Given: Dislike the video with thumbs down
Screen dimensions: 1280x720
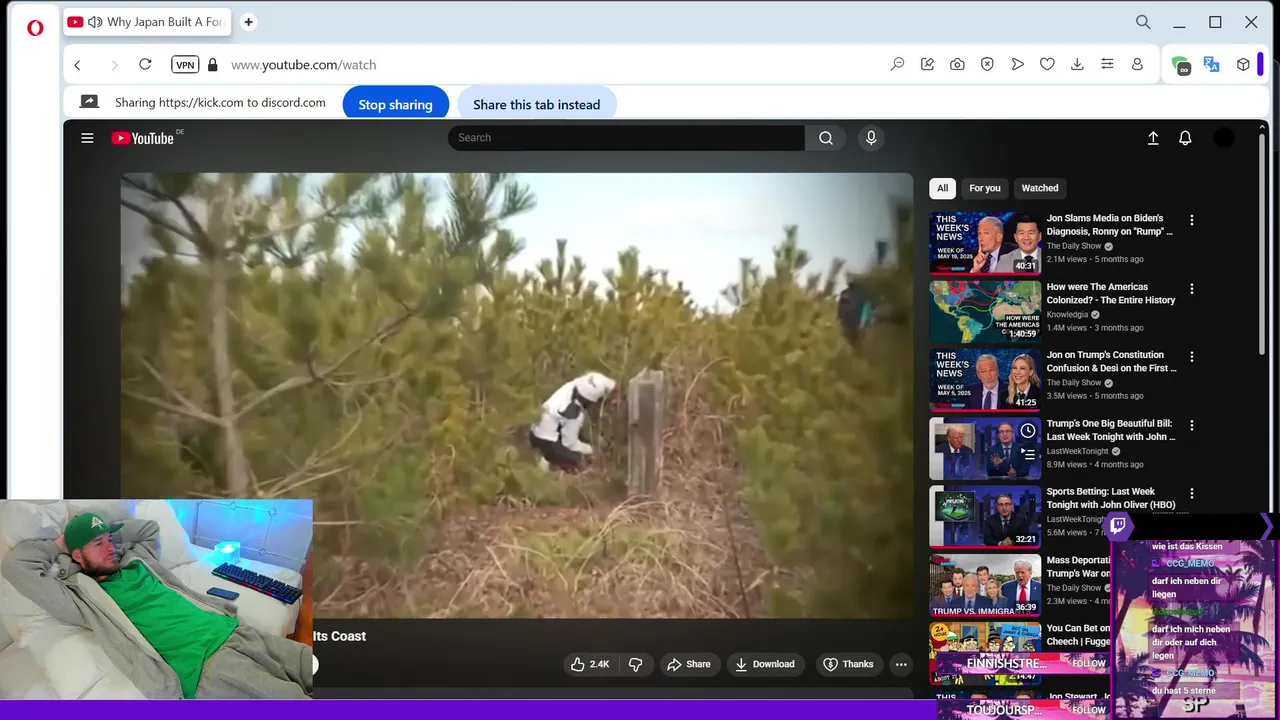Looking at the screenshot, I should coord(635,664).
